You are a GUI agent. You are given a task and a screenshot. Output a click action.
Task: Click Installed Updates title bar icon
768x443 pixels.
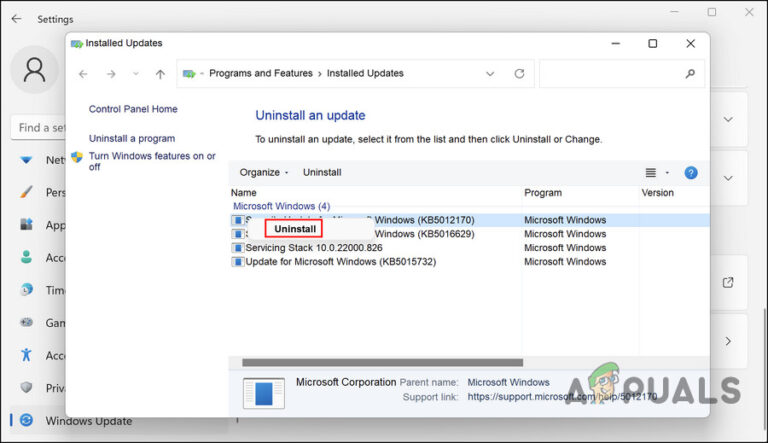tap(77, 44)
